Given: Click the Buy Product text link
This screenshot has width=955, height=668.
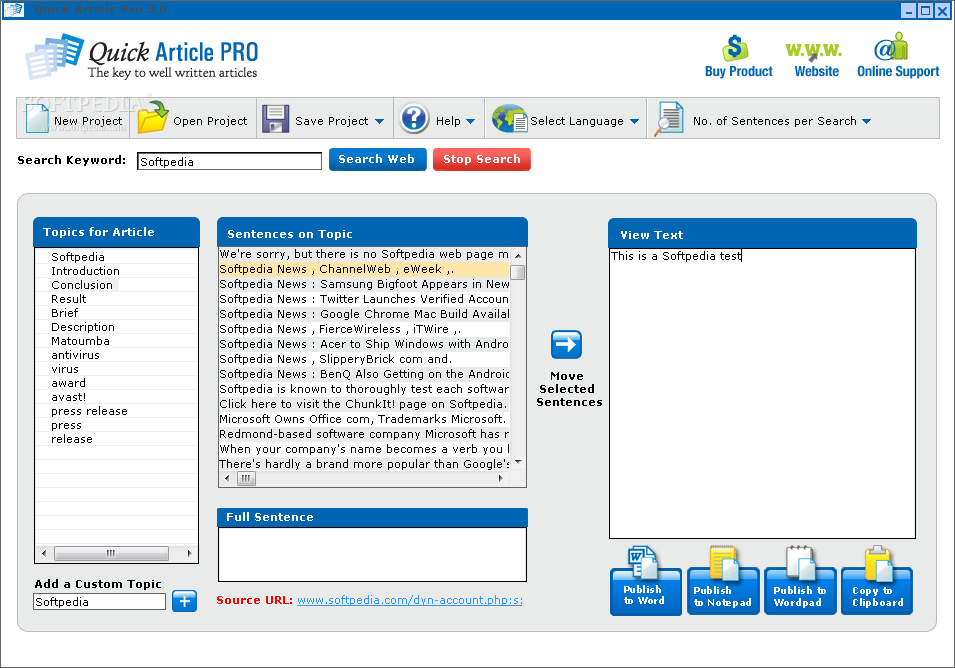Looking at the screenshot, I should [738, 71].
